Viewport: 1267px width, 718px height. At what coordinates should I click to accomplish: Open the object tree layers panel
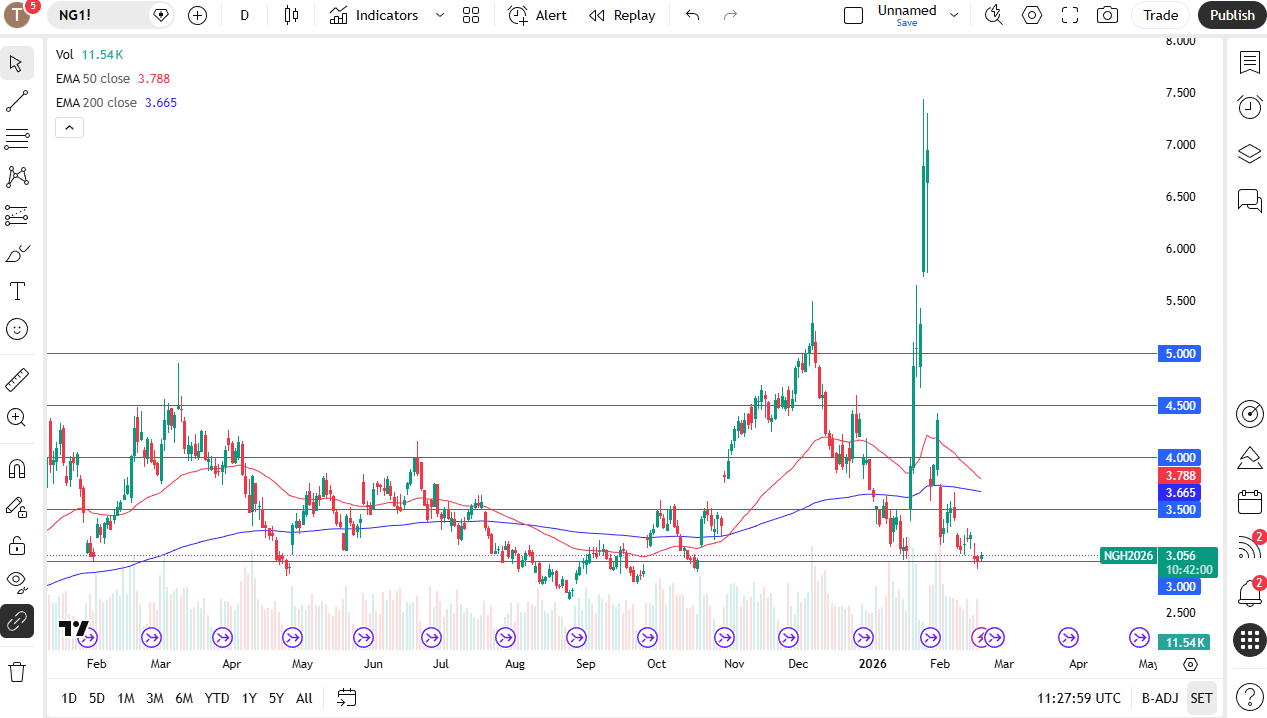pos(1249,154)
